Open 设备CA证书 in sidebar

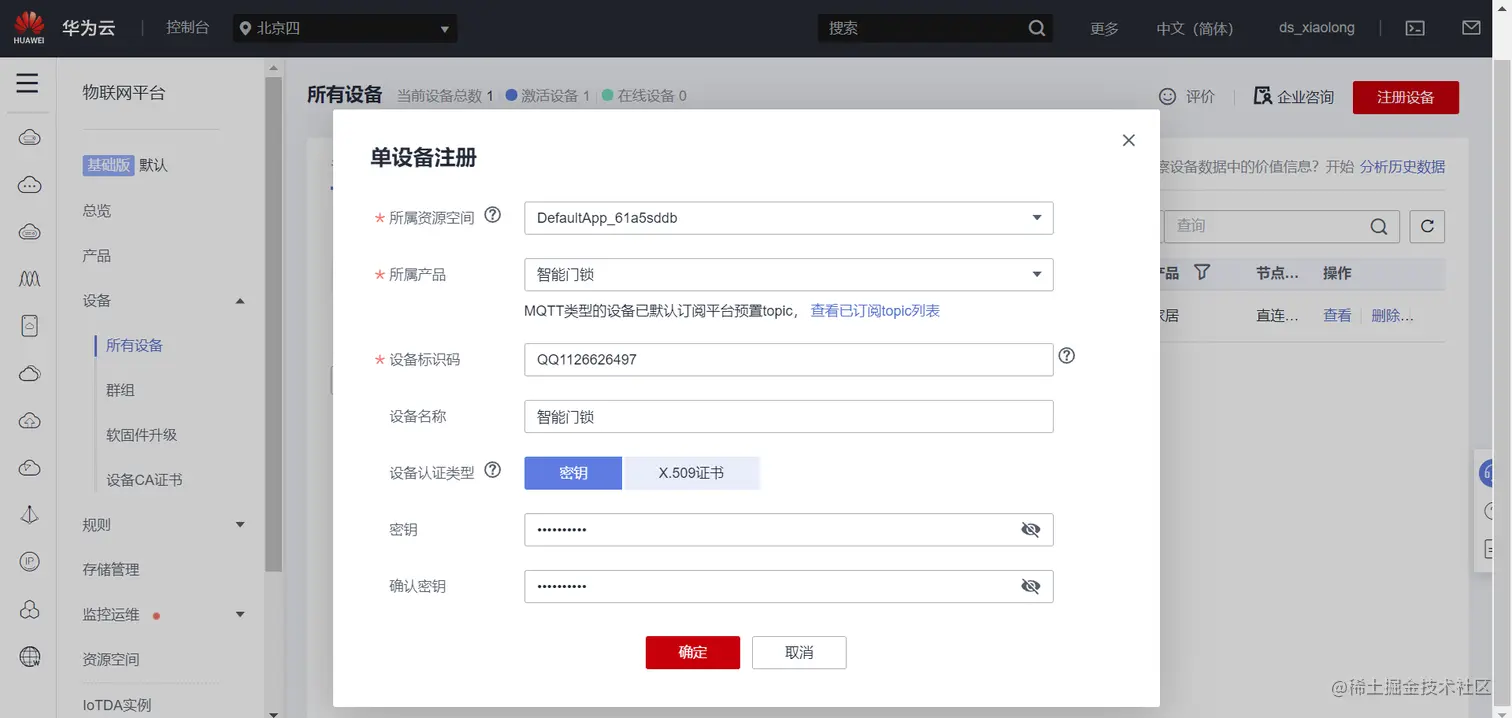[144, 480]
